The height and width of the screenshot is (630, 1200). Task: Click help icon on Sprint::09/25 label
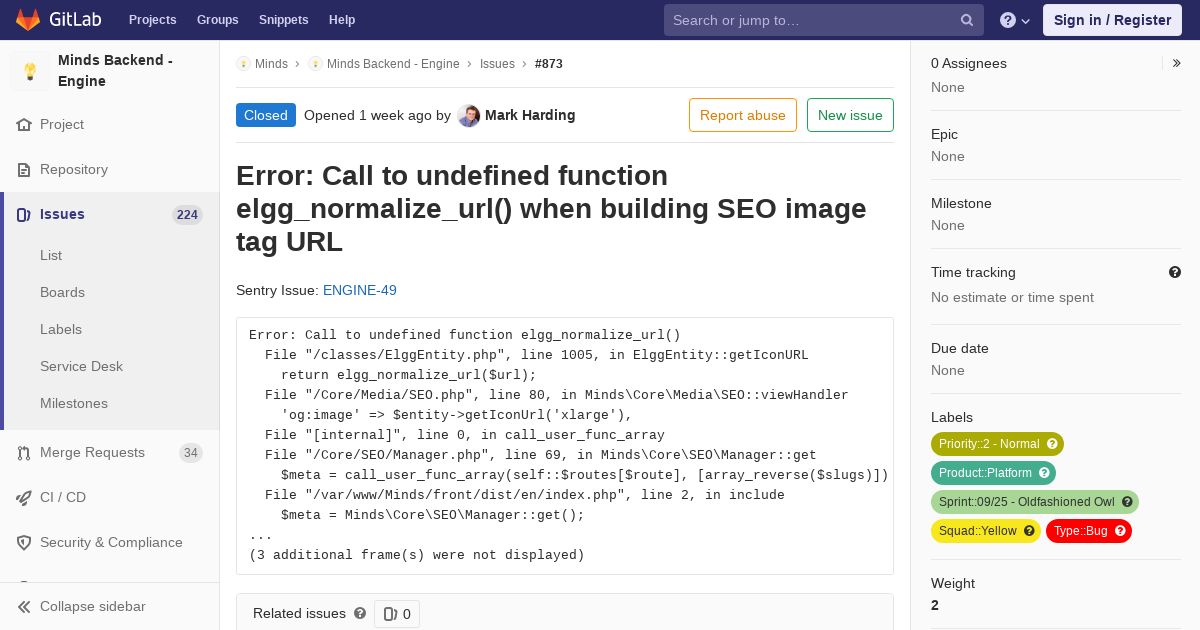coord(1127,502)
